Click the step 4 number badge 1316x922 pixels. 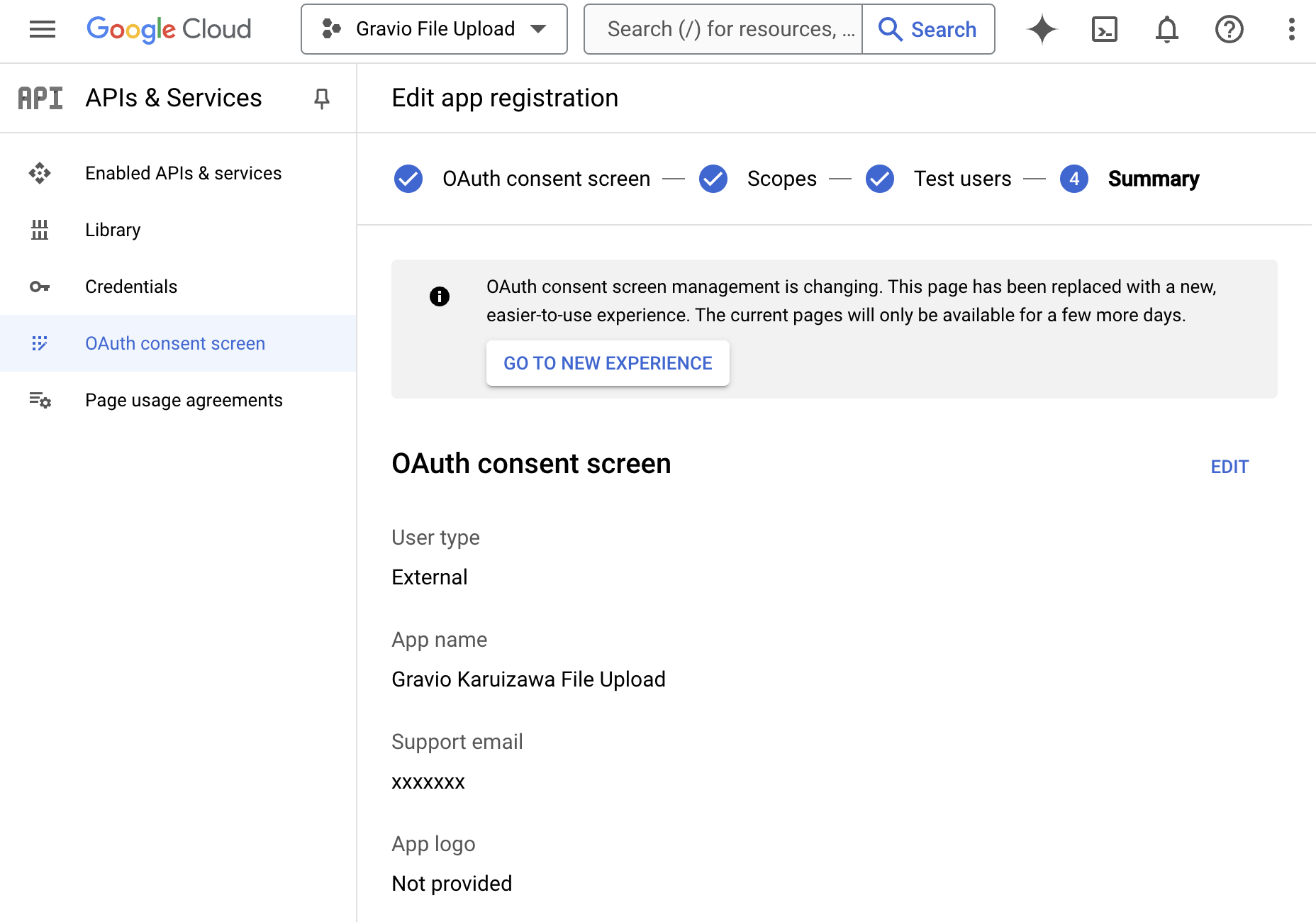coord(1074,179)
